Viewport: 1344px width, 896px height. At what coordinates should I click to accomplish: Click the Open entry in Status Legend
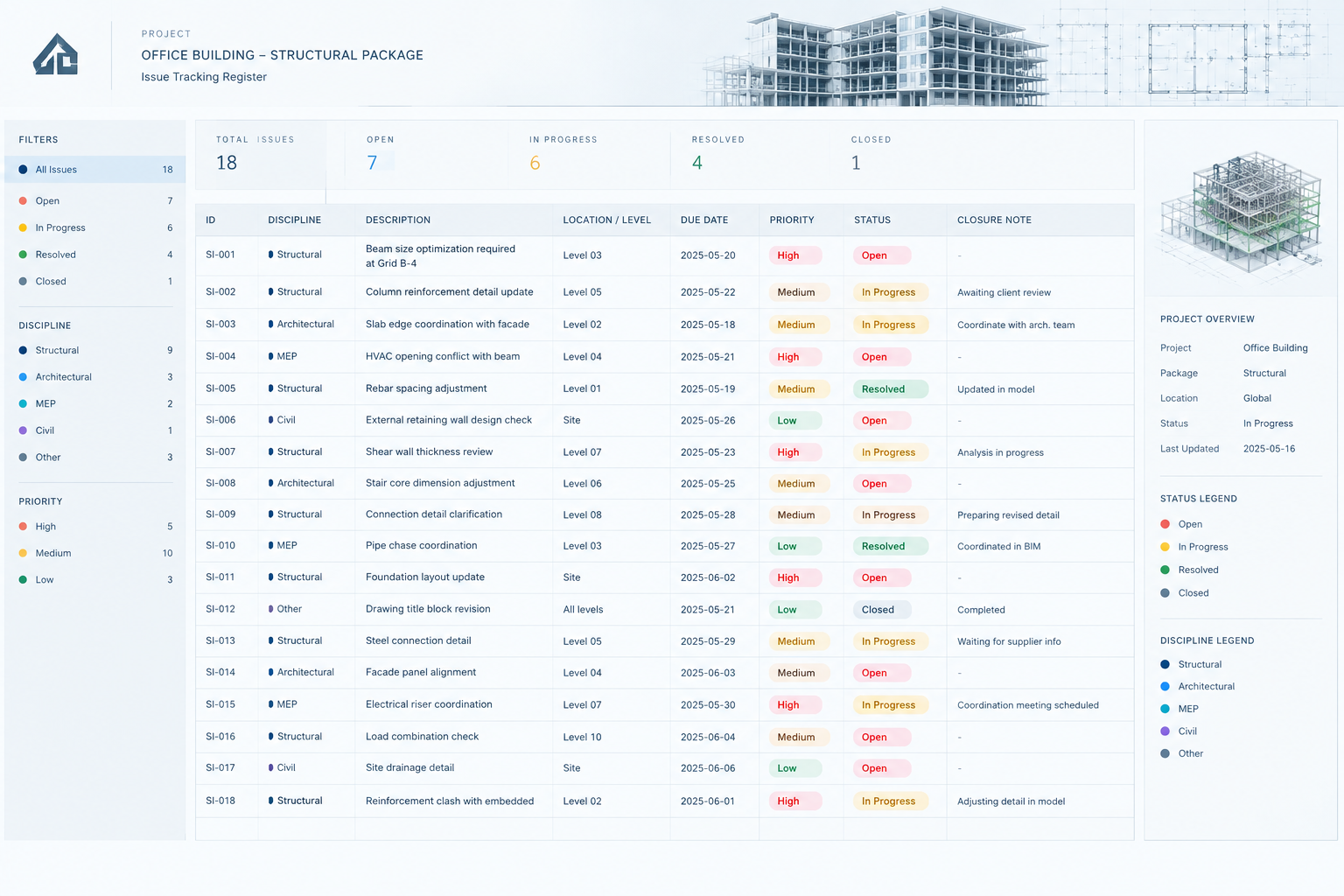pyautogui.click(x=1181, y=524)
